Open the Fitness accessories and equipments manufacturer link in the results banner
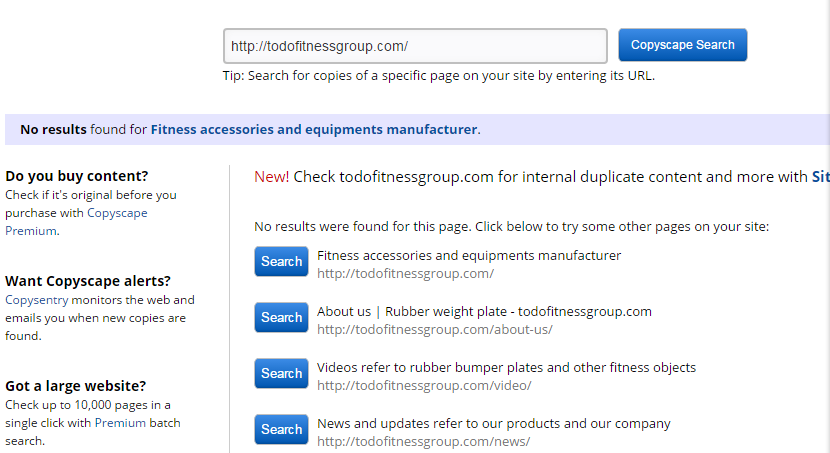 pyautogui.click(x=314, y=130)
